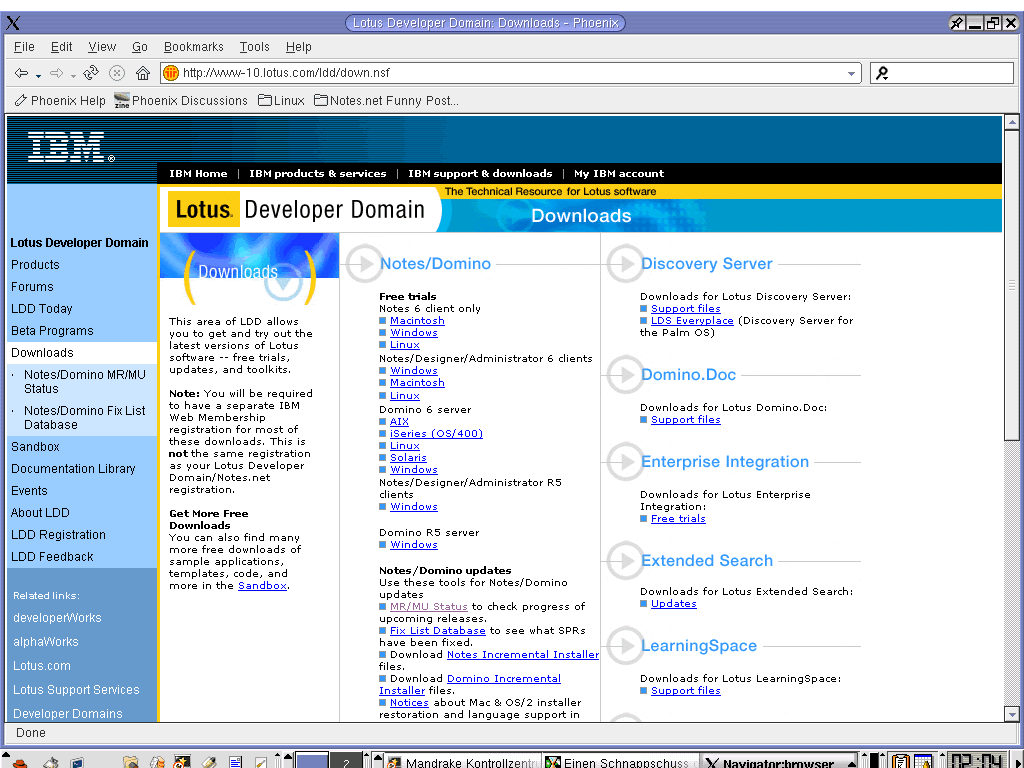Open the Sandbox sidebar item
This screenshot has width=1024, height=768.
[35, 447]
